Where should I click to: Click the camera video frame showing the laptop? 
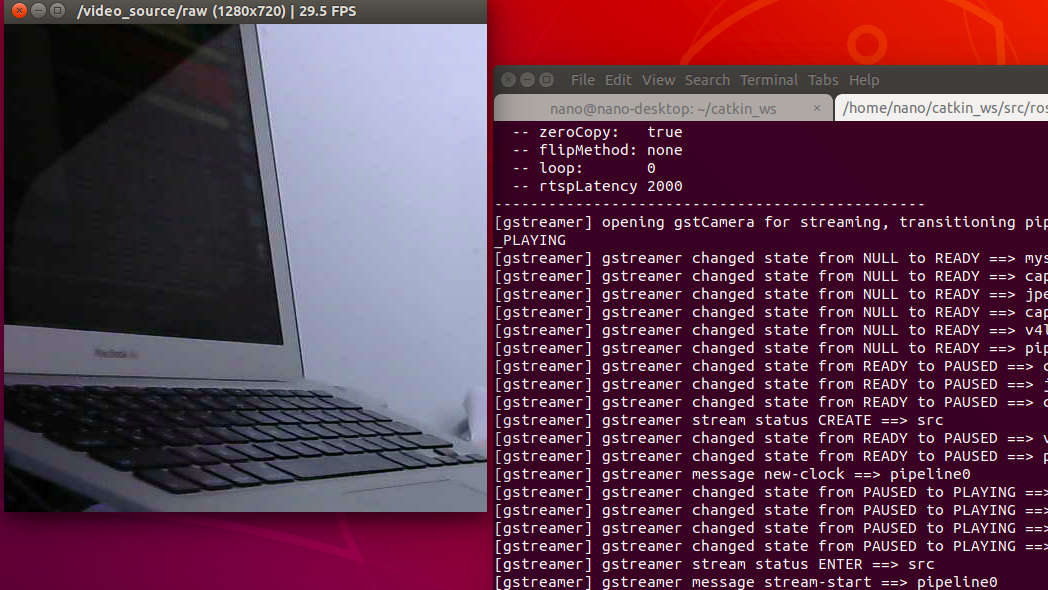pos(245,268)
